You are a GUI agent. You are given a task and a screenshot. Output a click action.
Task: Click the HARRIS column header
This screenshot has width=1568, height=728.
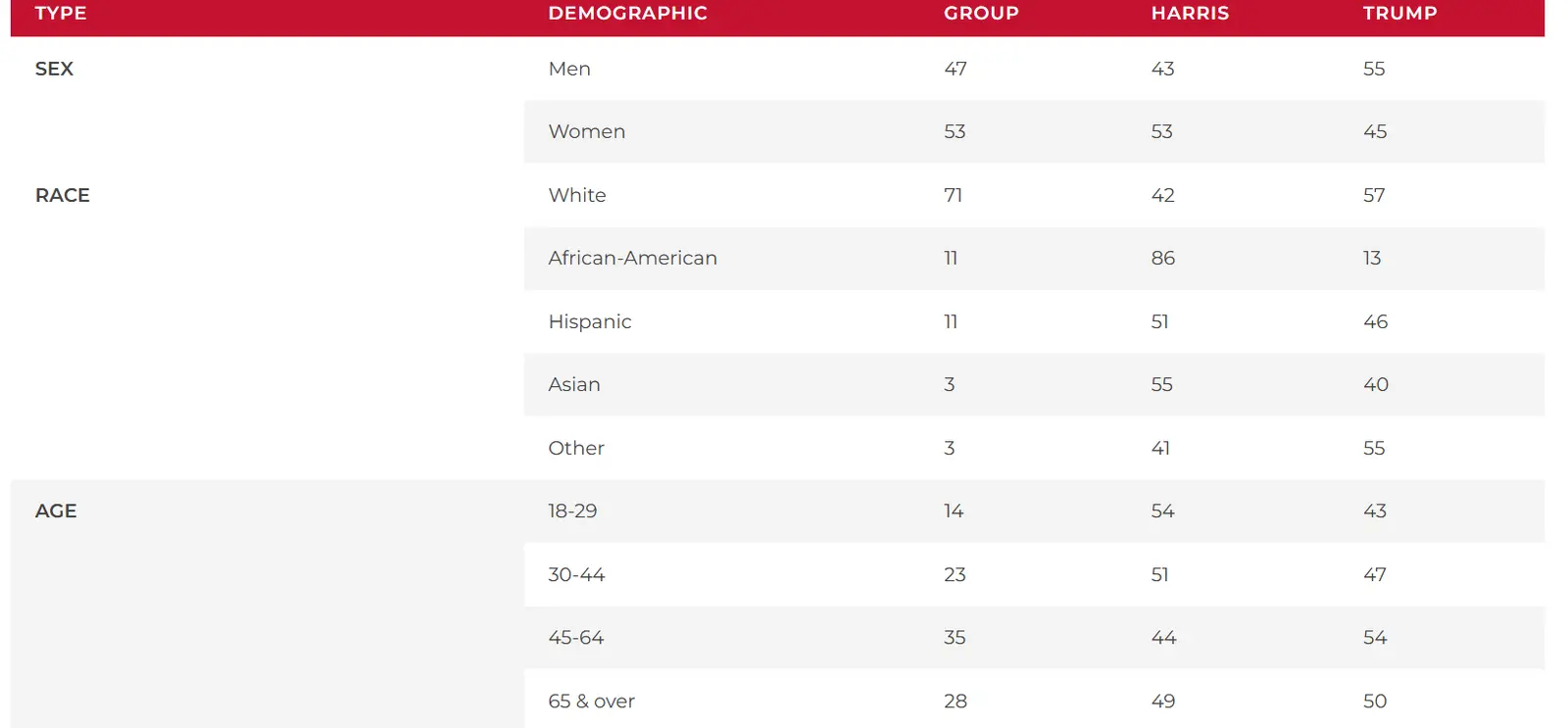(1190, 14)
